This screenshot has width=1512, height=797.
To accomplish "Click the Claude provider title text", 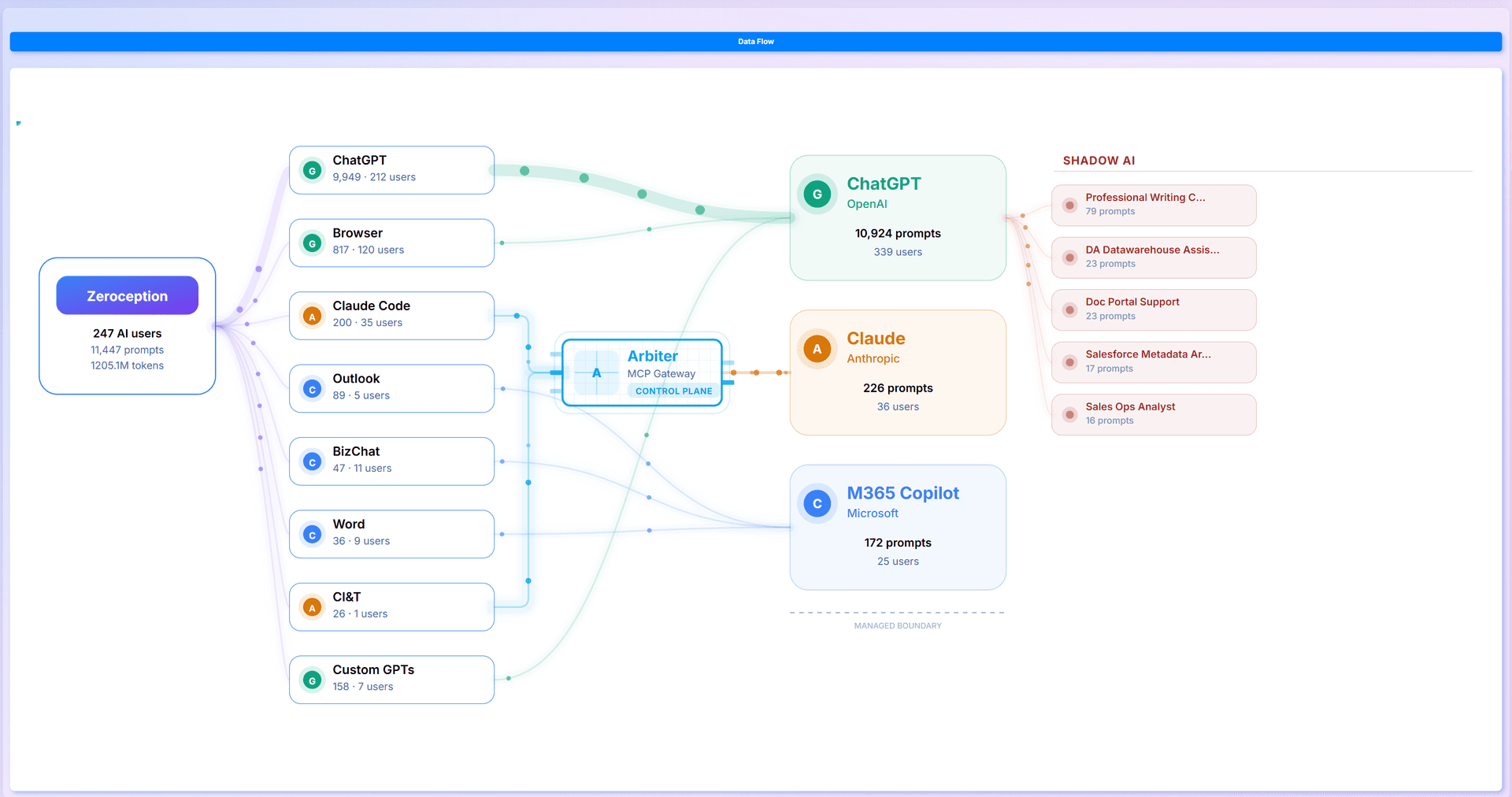I will click(876, 338).
